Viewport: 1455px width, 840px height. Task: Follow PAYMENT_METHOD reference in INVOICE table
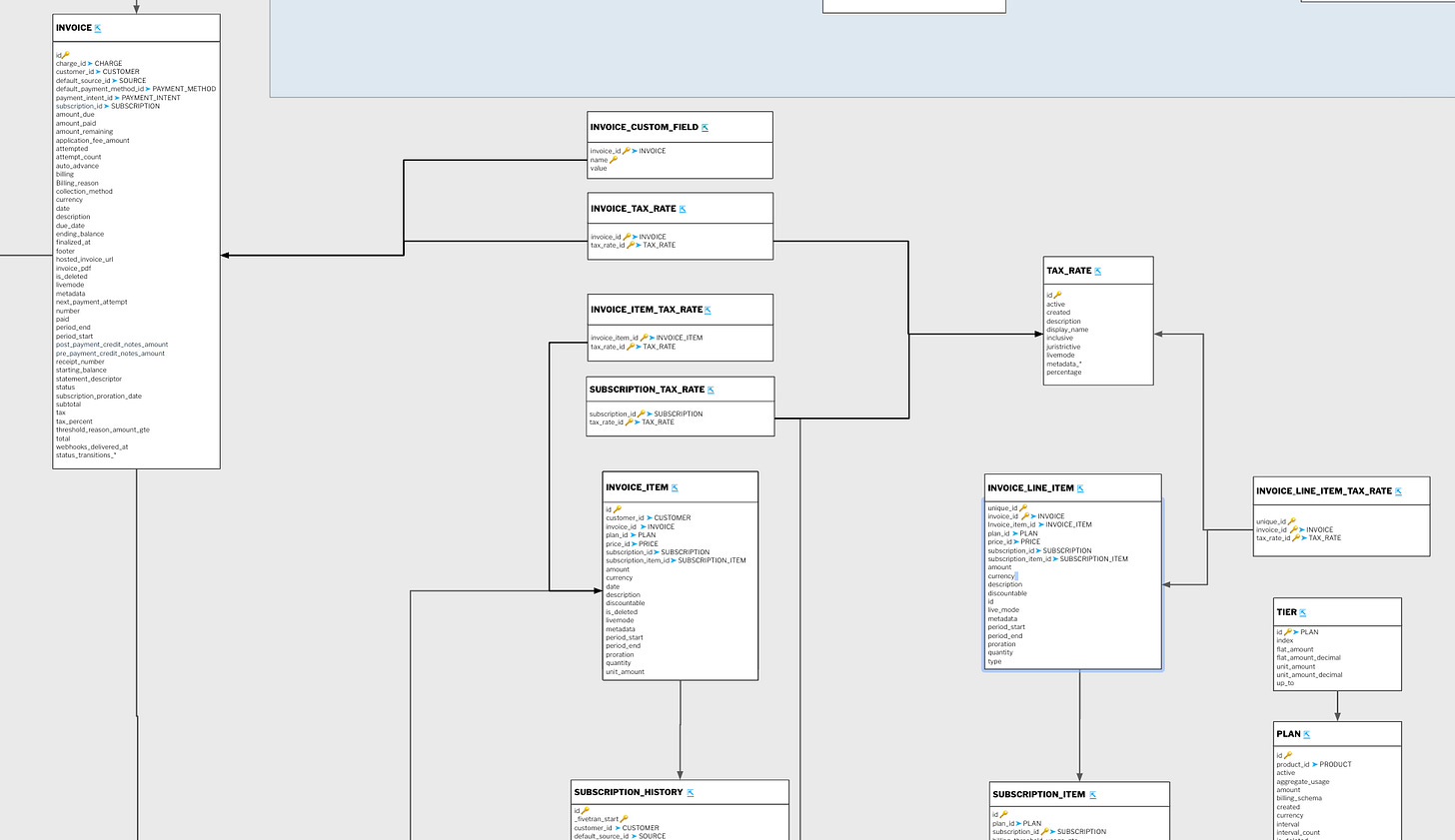coord(184,89)
